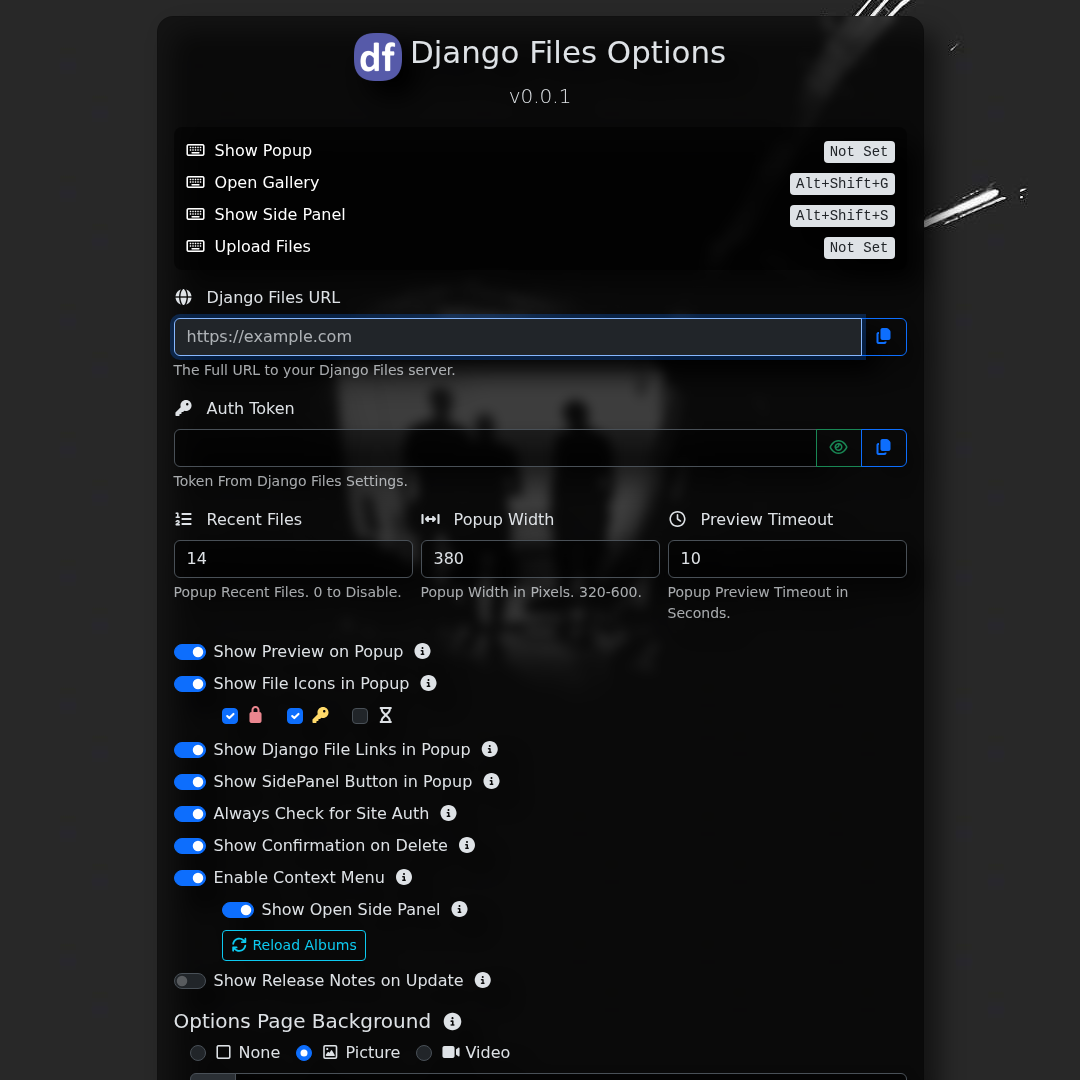Click info icon for Always Check for Site Auth

[449, 813]
